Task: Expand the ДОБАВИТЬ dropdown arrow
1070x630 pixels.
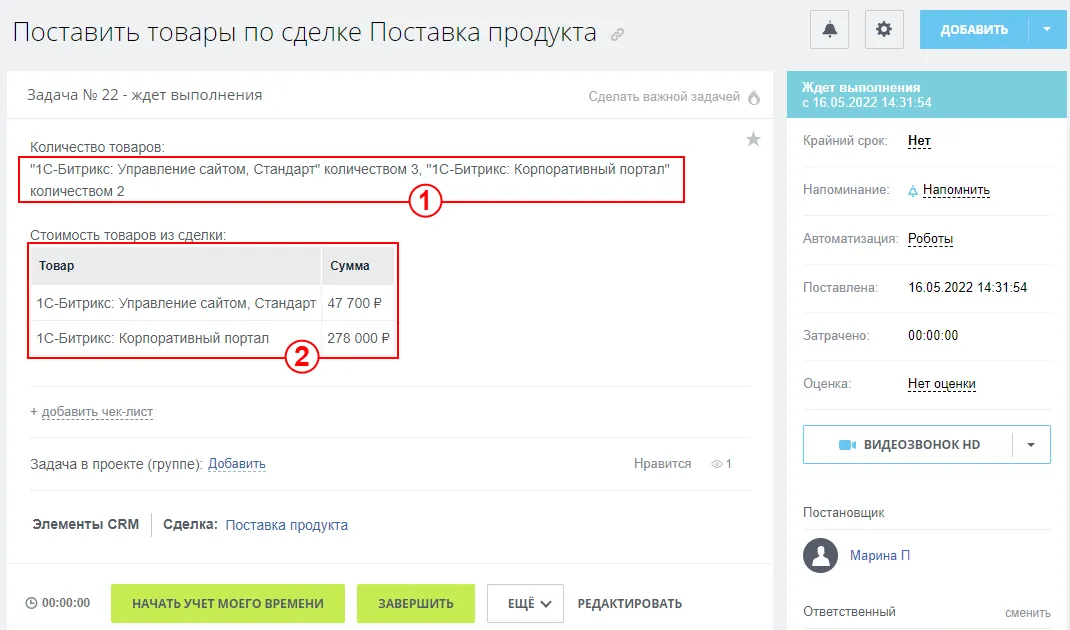Action: tap(1047, 29)
